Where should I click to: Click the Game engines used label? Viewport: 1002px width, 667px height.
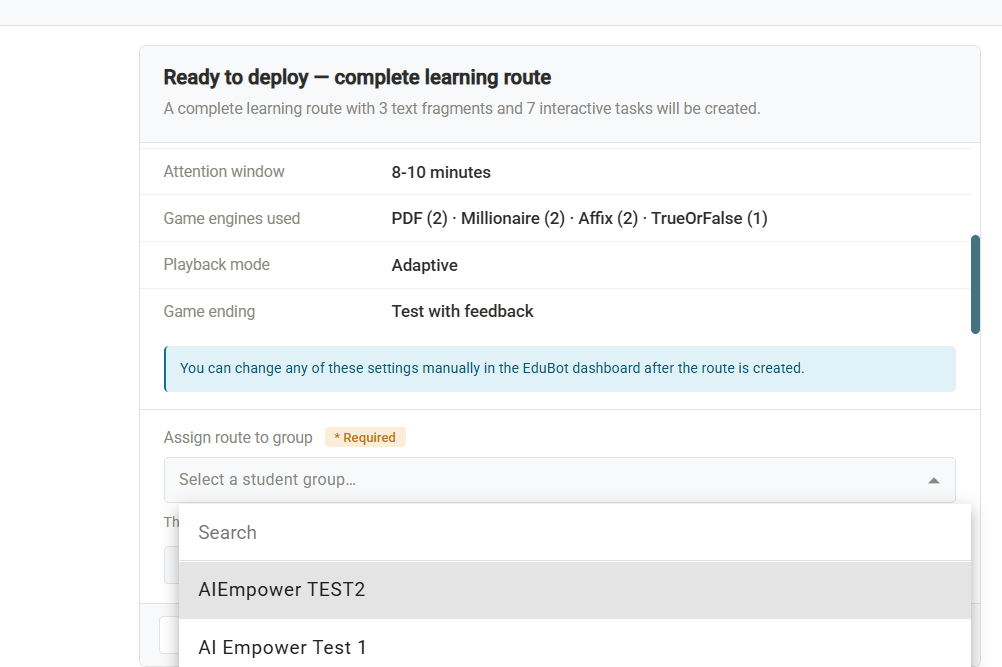tap(231, 218)
